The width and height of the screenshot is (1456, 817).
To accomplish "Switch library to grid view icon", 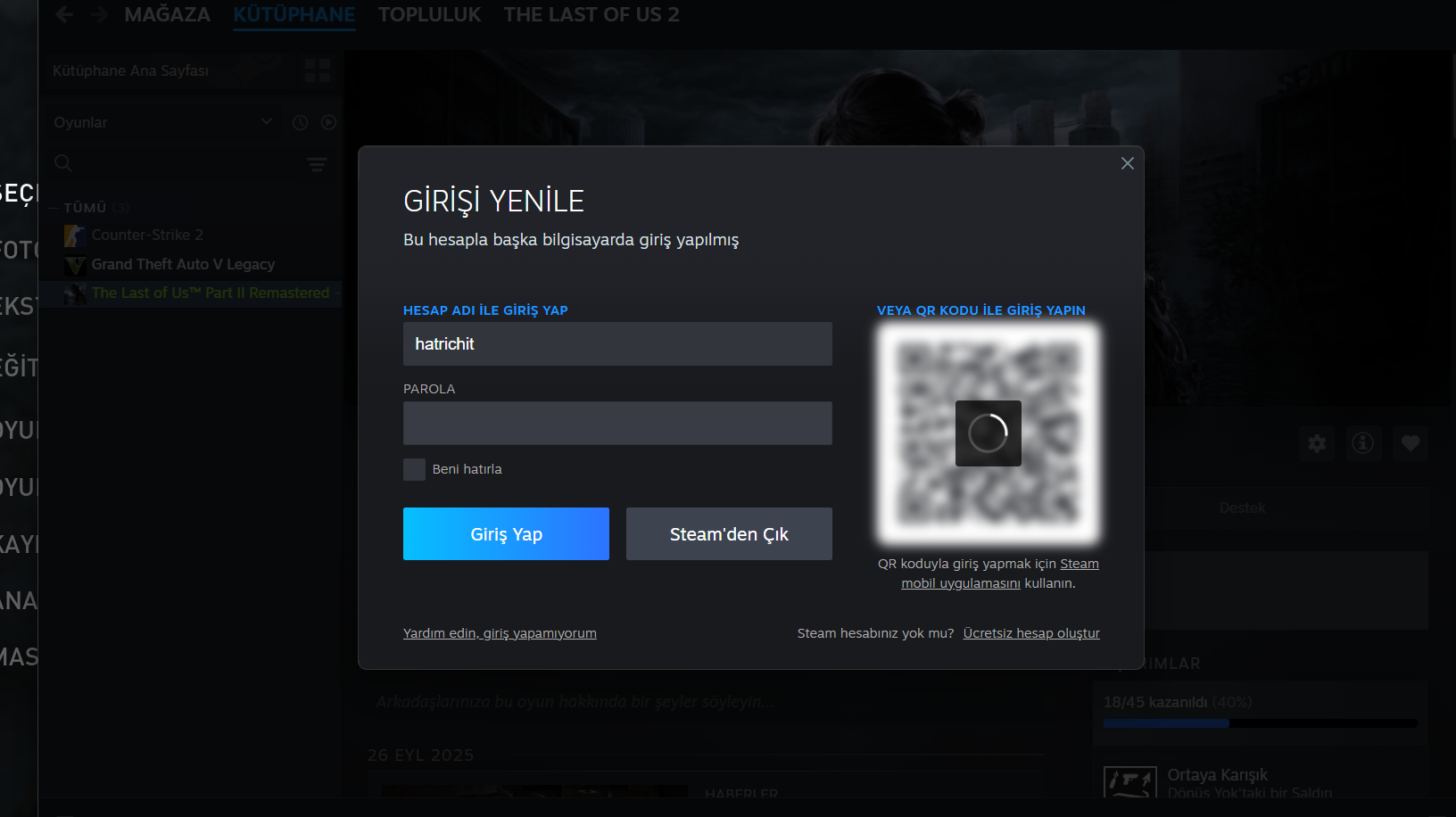I will point(318,70).
